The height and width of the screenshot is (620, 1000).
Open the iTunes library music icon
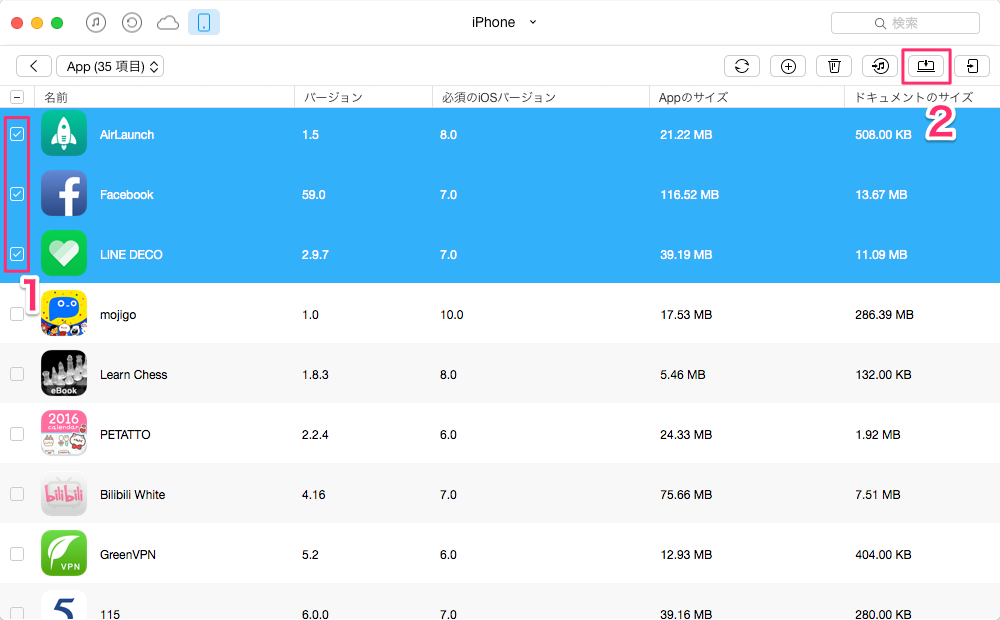[x=96, y=23]
